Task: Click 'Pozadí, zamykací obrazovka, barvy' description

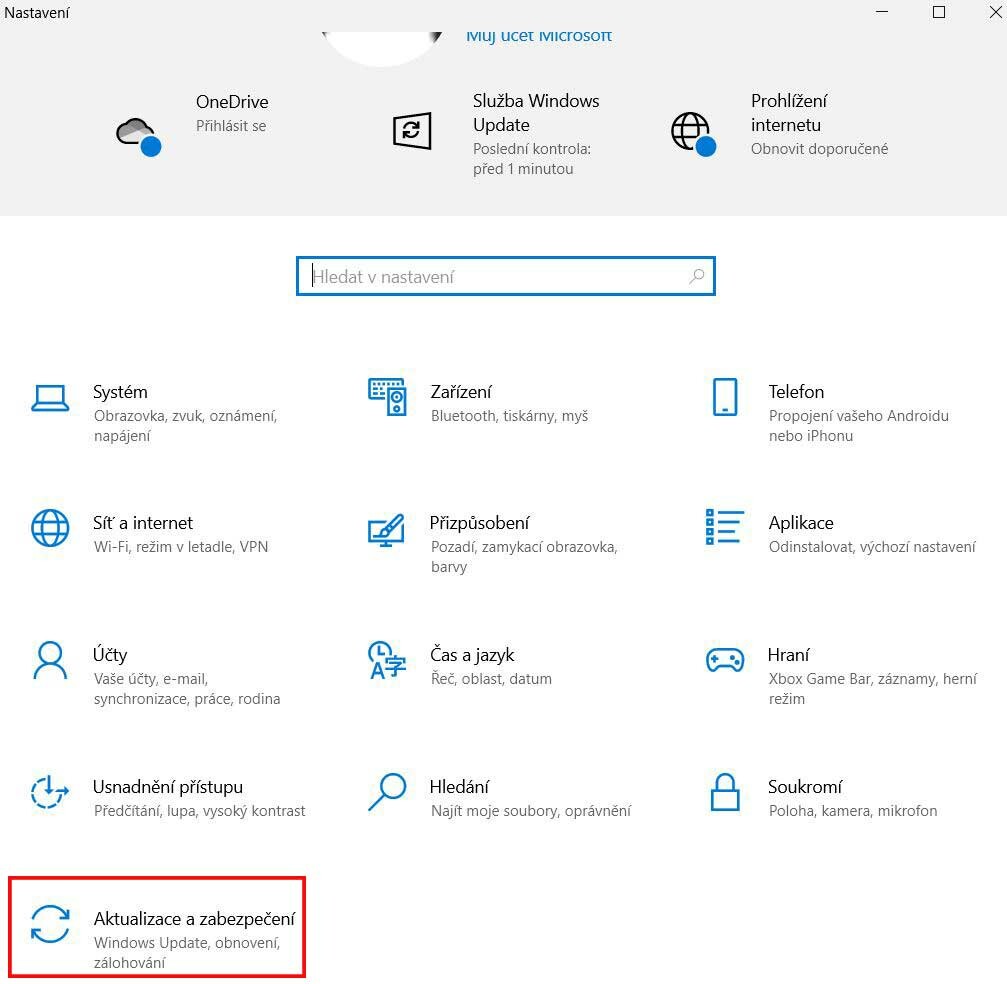Action: (523, 557)
